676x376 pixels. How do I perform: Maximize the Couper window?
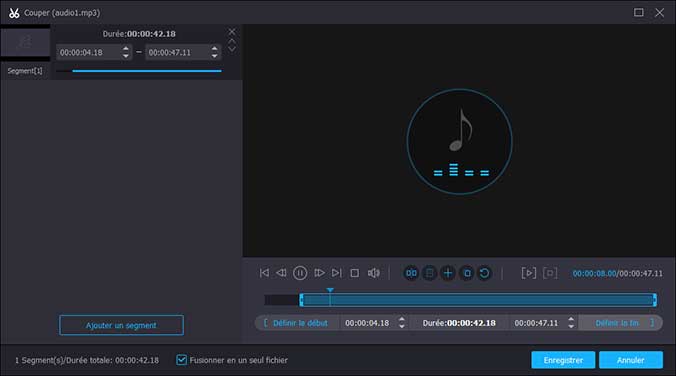[x=638, y=13]
